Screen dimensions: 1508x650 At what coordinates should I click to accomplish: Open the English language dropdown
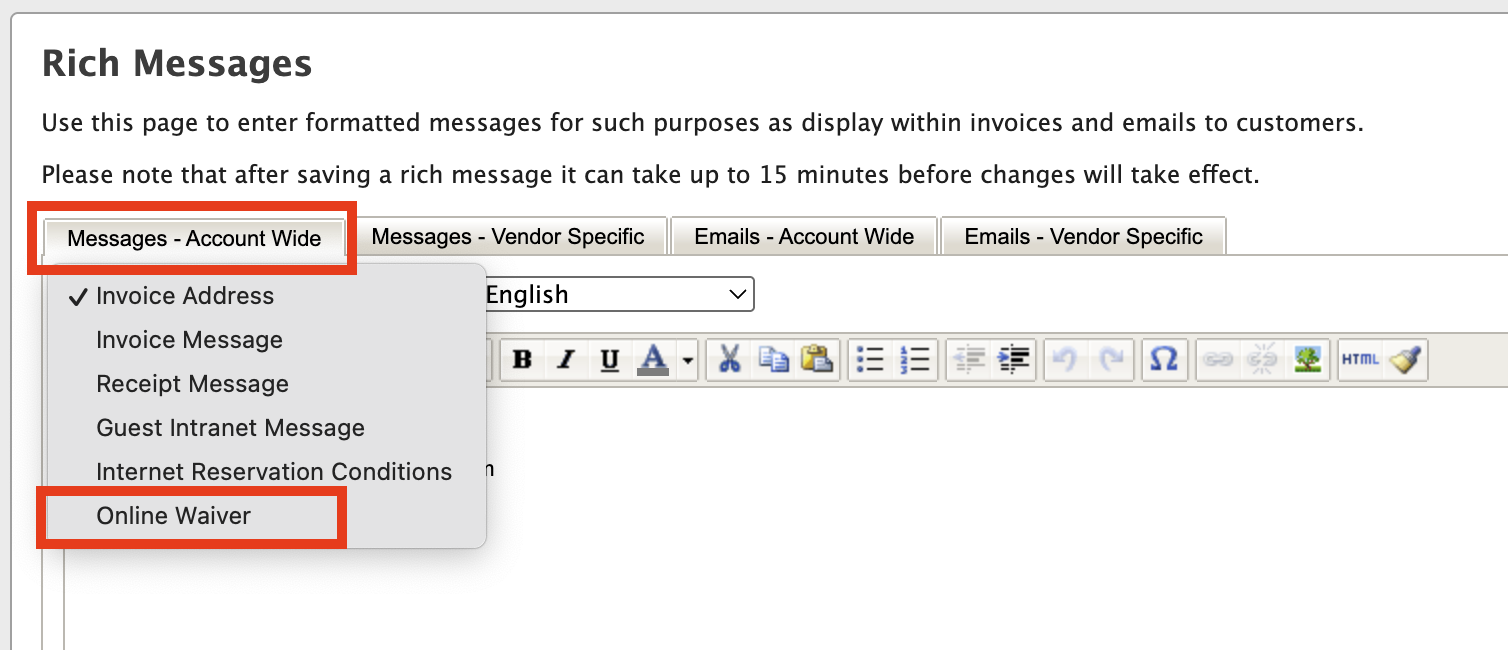click(618, 295)
